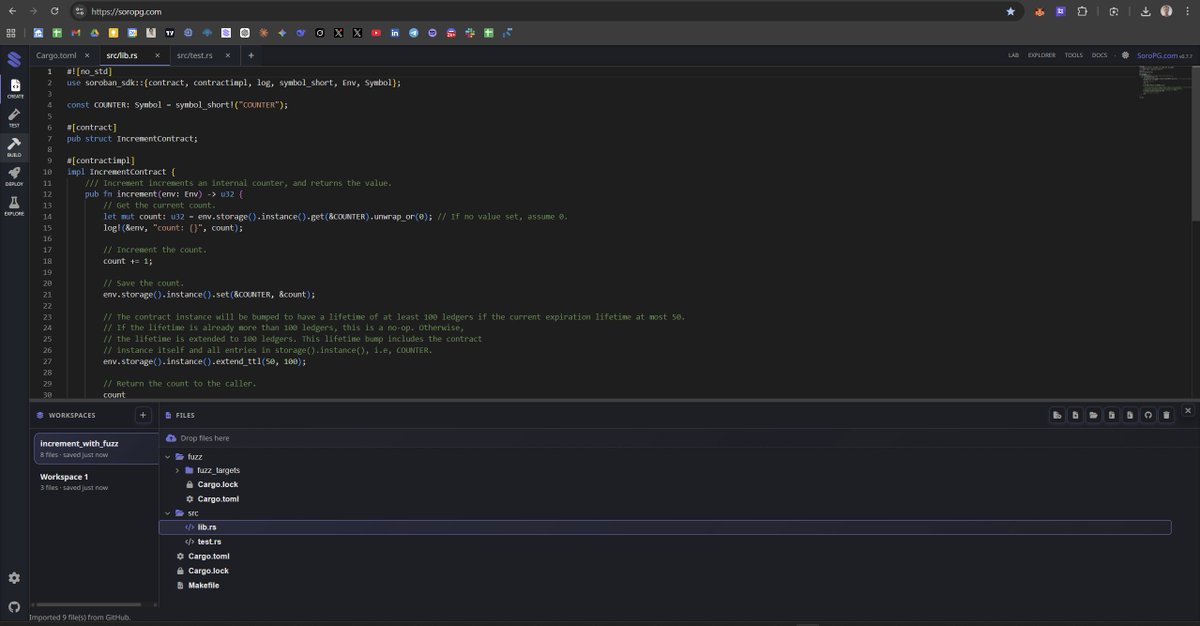Click the browser address bar
The height and width of the screenshot is (626, 1200).
coord(540,11)
